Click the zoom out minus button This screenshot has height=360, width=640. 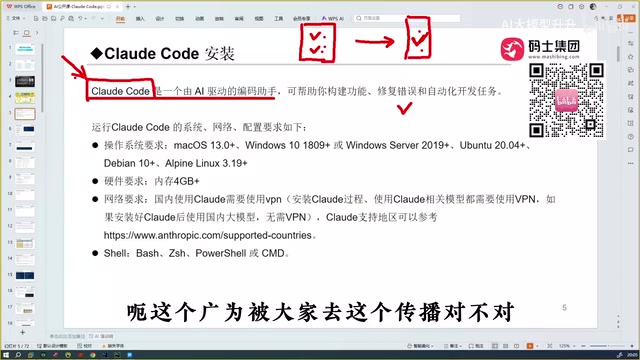tap(583, 346)
